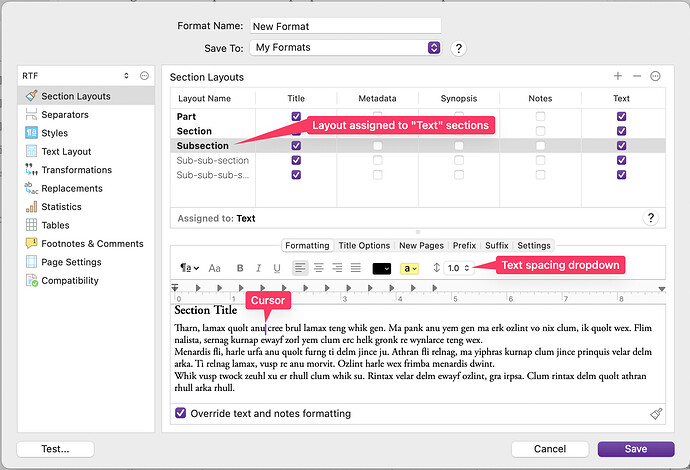Open the RTF format type dropdown
This screenshot has height=470, width=690.
click(77, 76)
